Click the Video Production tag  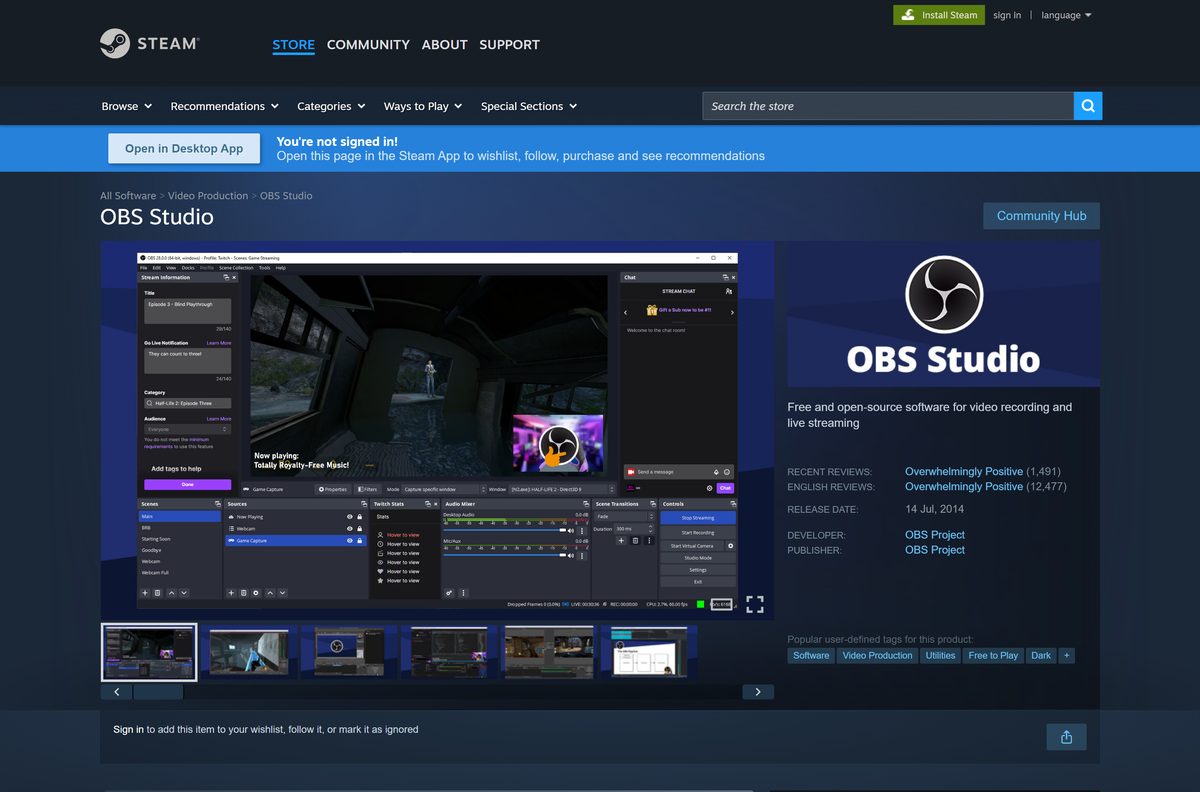877,655
